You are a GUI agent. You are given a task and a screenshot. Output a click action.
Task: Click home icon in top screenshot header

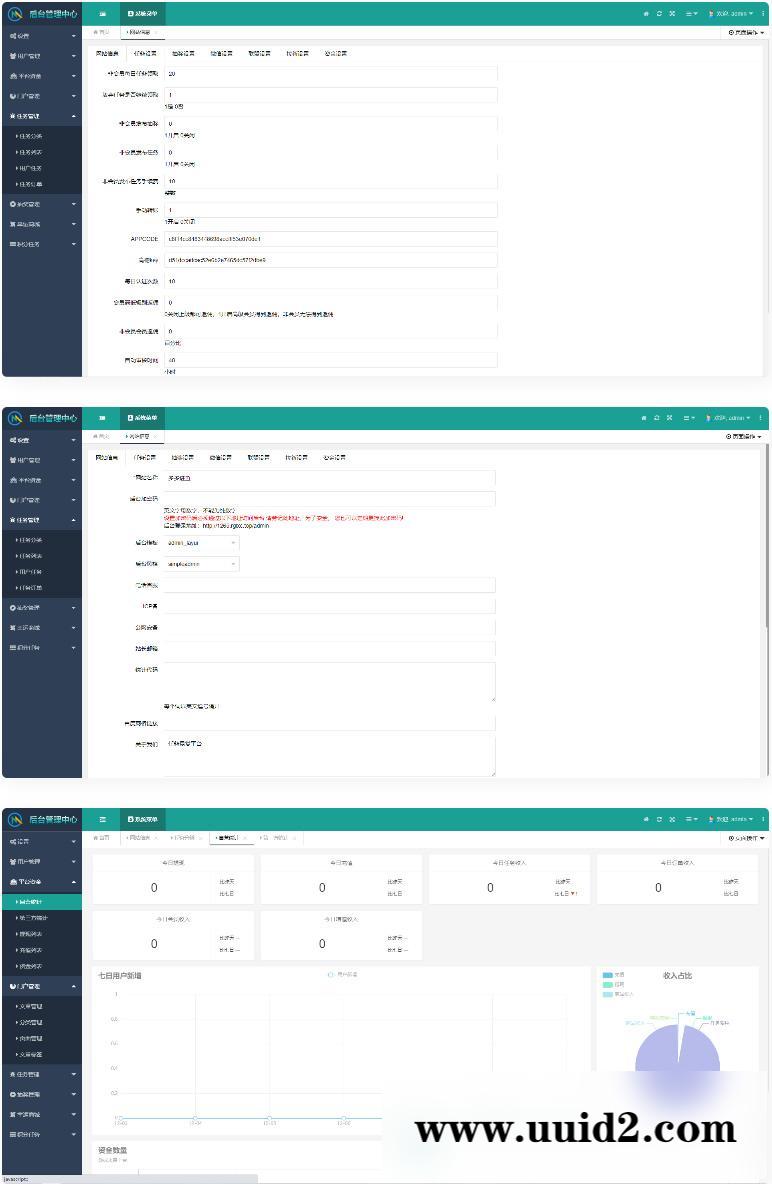coord(646,14)
